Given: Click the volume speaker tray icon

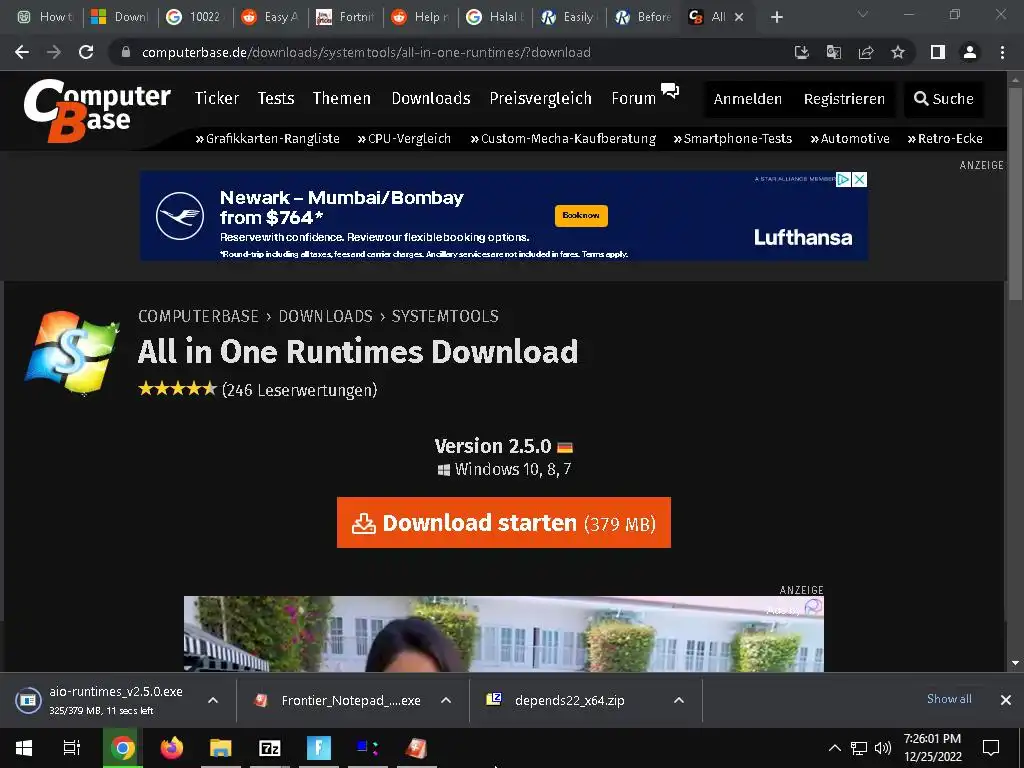Looking at the screenshot, I should point(883,748).
